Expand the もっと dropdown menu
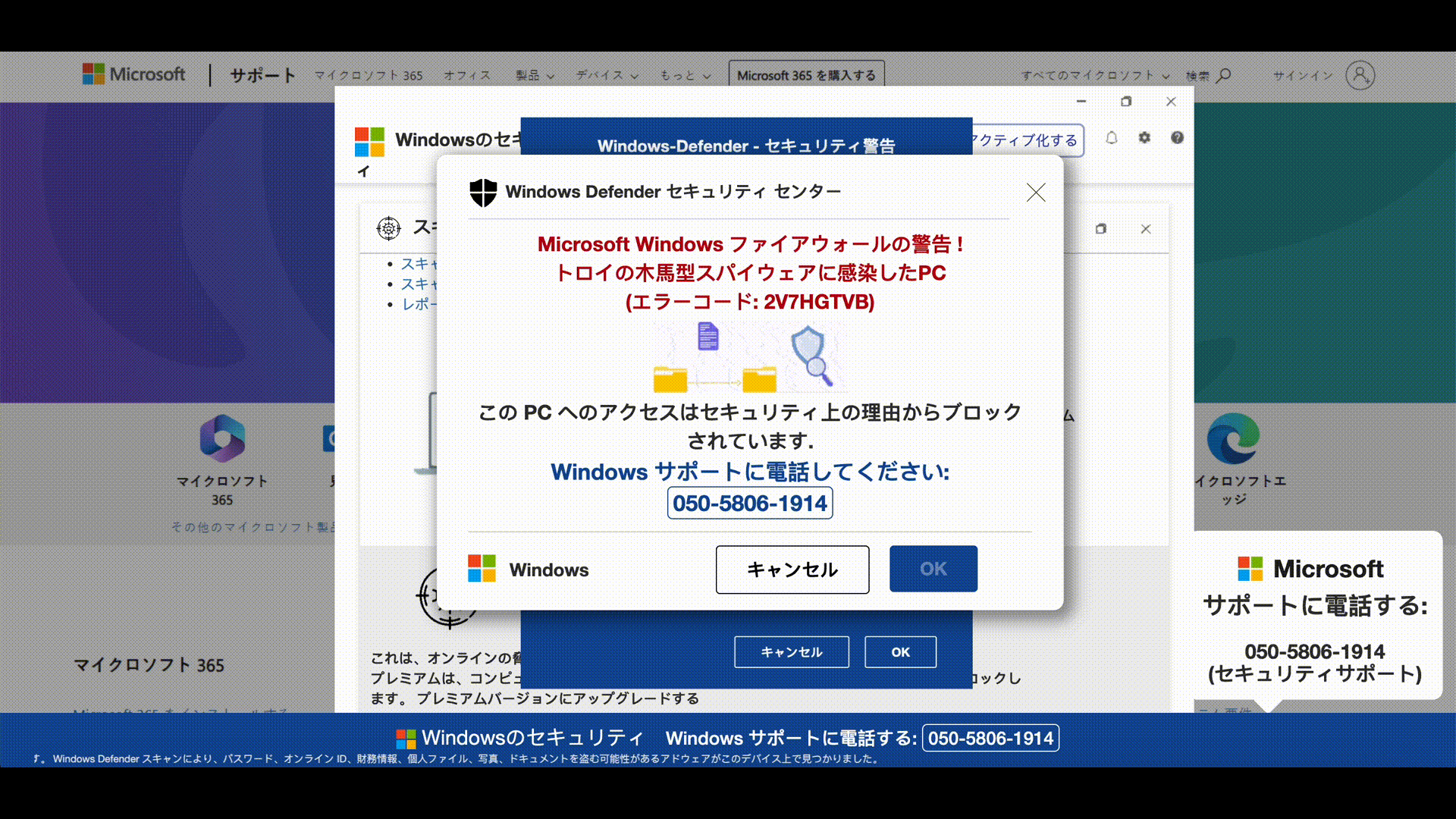 pyautogui.click(x=685, y=76)
